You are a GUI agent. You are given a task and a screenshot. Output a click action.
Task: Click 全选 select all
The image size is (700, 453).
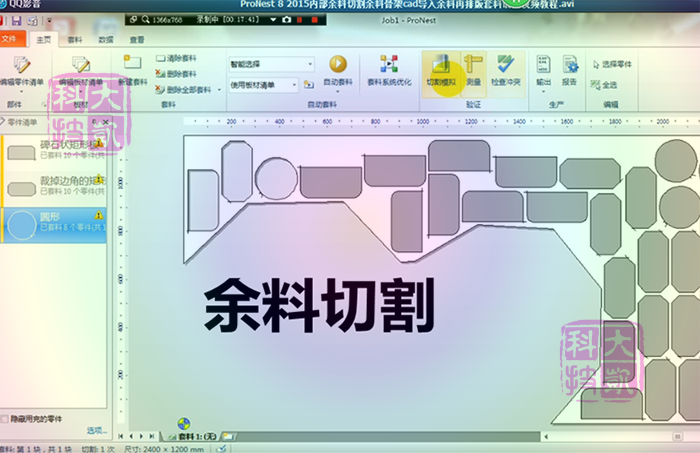604,85
